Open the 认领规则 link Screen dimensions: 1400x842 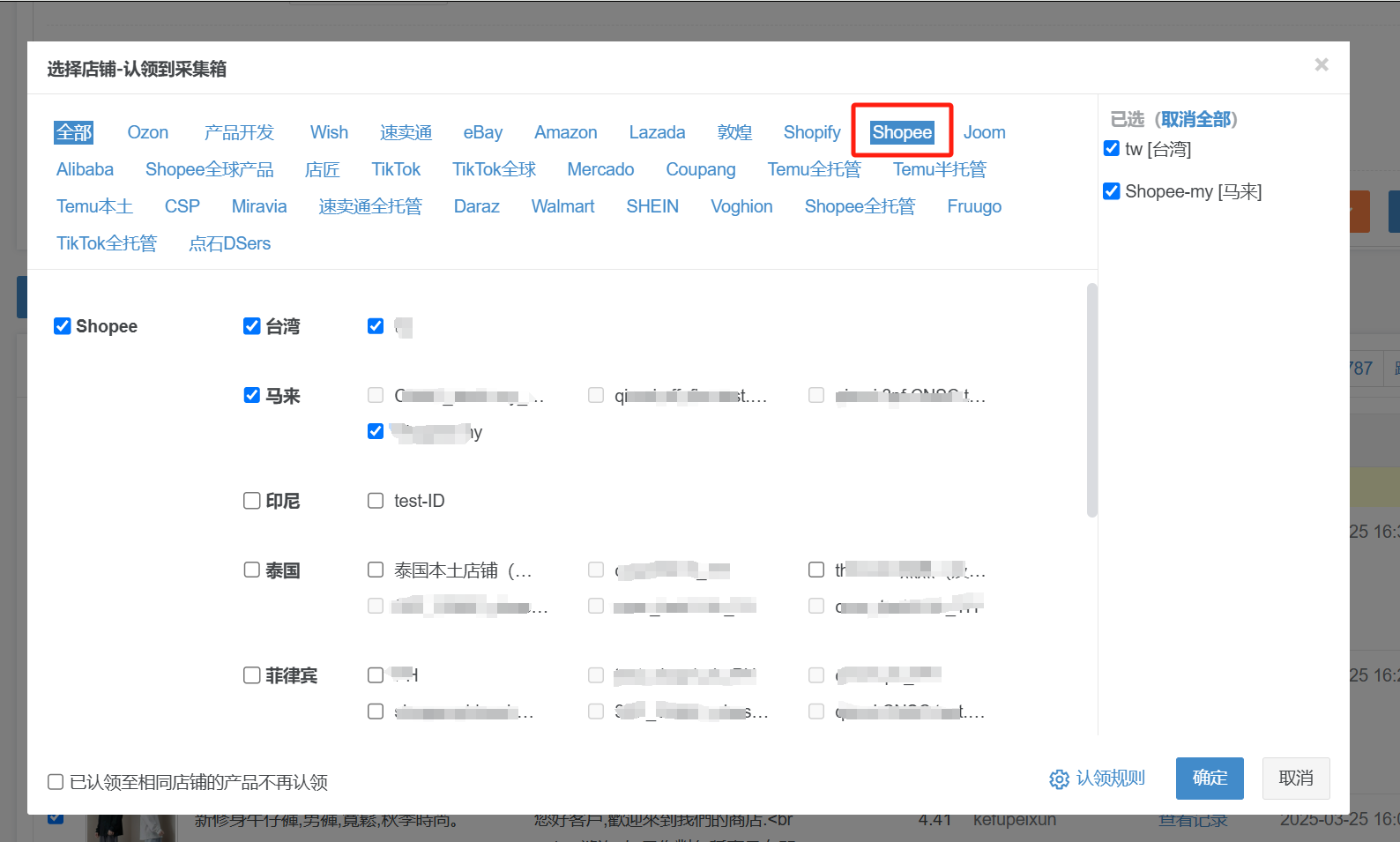pyautogui.click(x=1111, y=779)
